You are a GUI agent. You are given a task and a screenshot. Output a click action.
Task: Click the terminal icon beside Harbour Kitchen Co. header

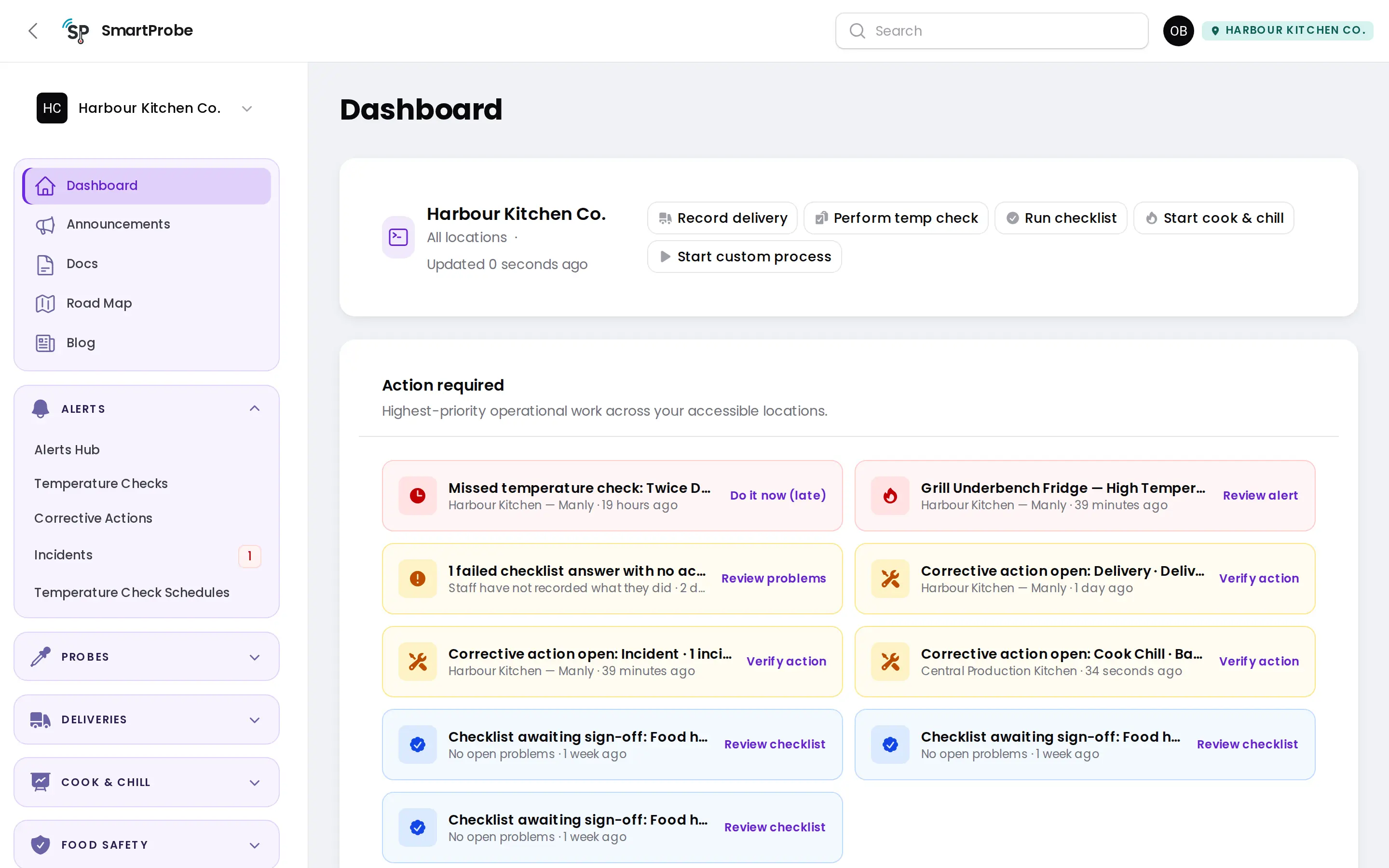(398, 237)
